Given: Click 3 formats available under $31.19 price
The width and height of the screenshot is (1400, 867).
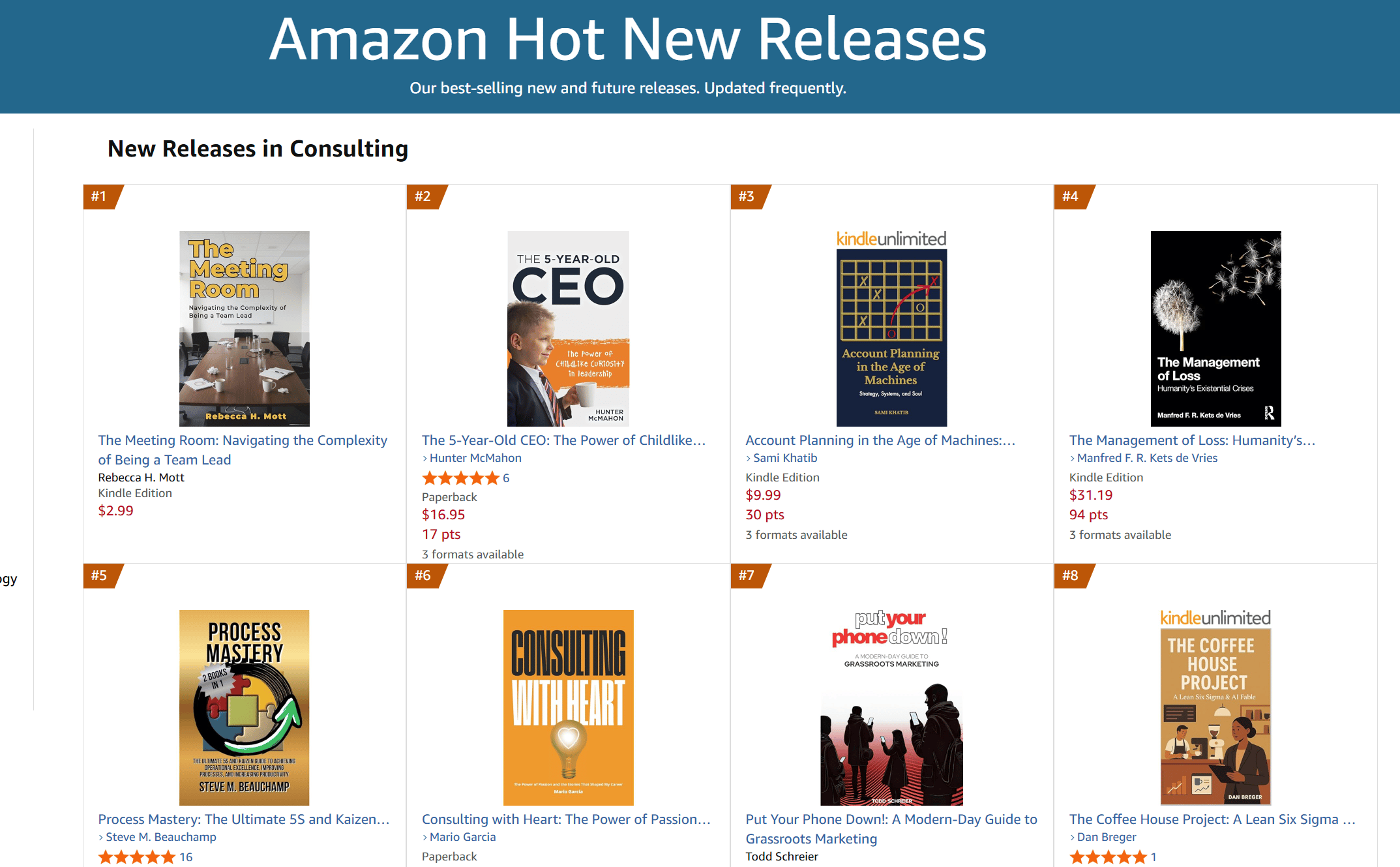Looking at the screenshot, I should (x=1120, y=535).
